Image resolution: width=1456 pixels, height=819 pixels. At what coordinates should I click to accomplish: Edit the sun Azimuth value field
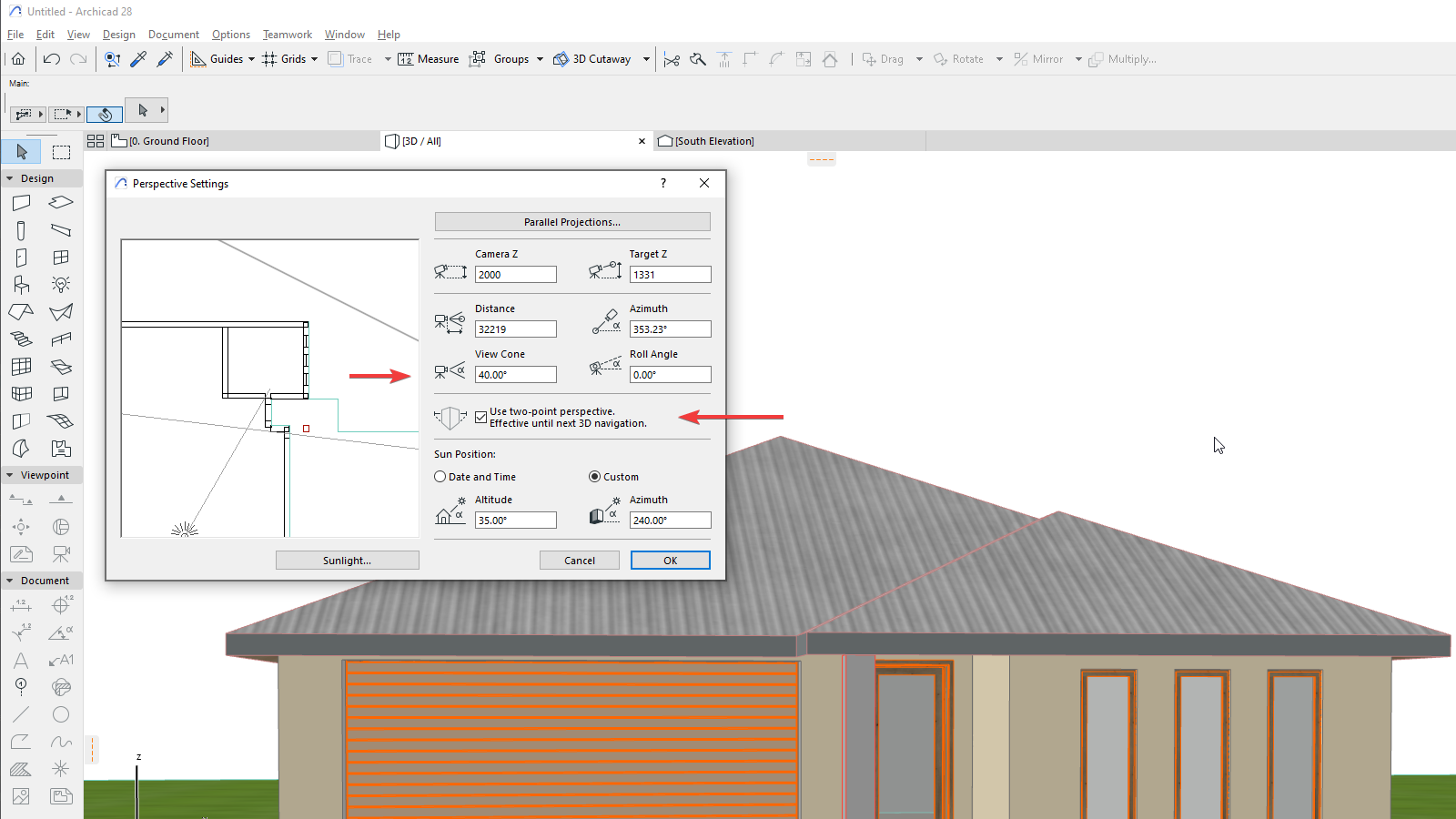click(670, 520)
